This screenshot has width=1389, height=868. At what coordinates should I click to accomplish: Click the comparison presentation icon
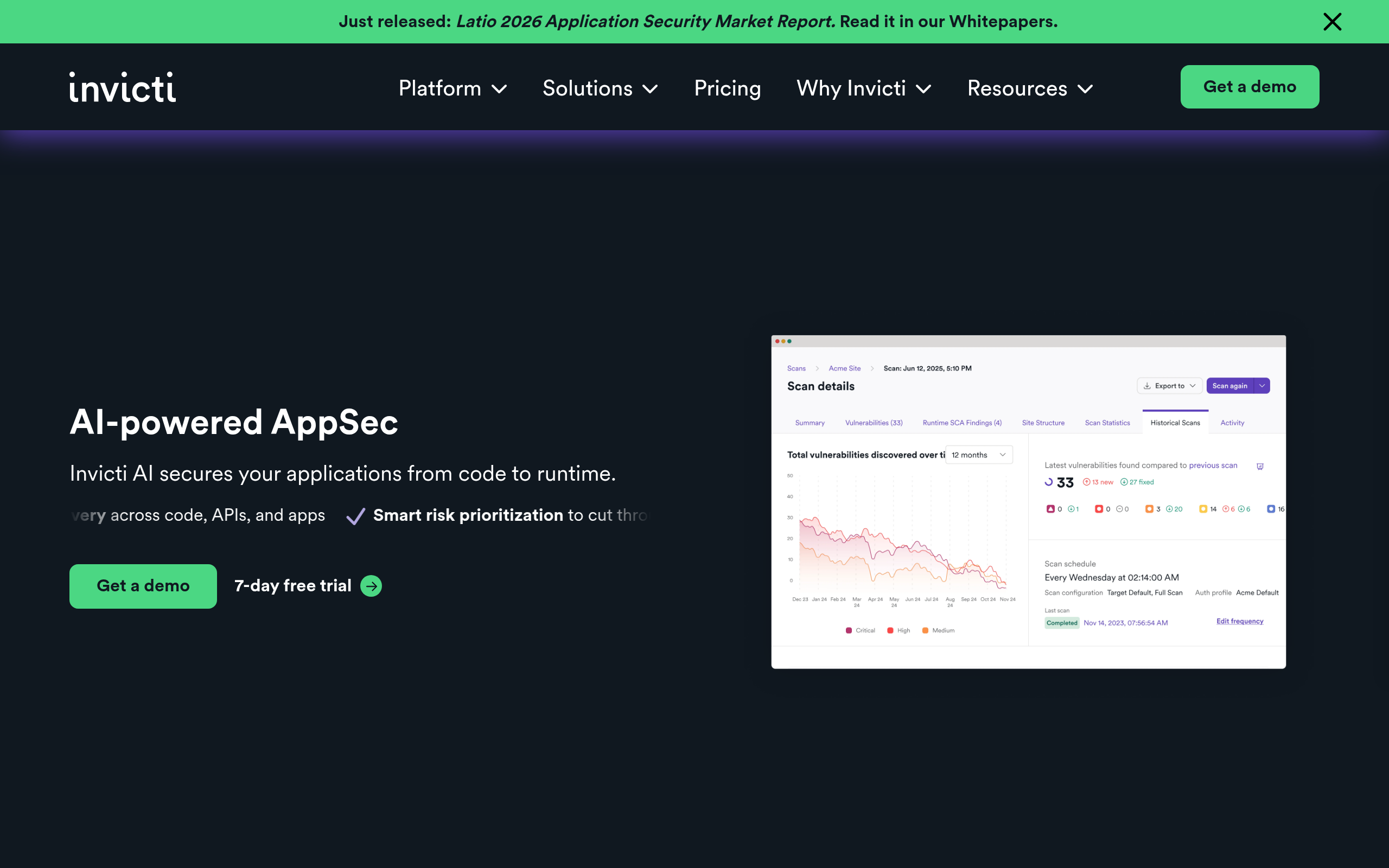(1260, 466)
